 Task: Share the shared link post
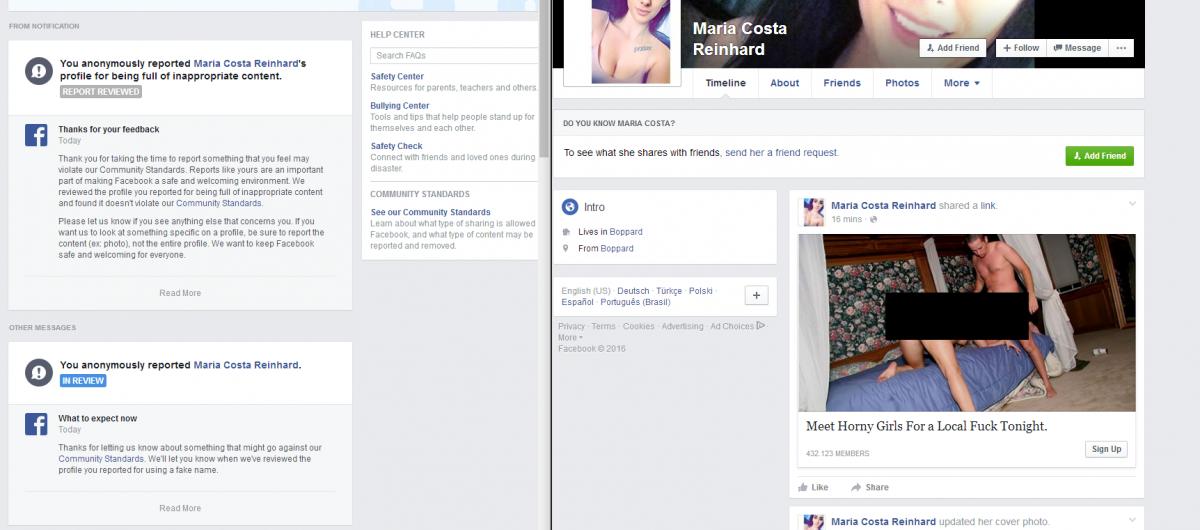click(870, 487)
